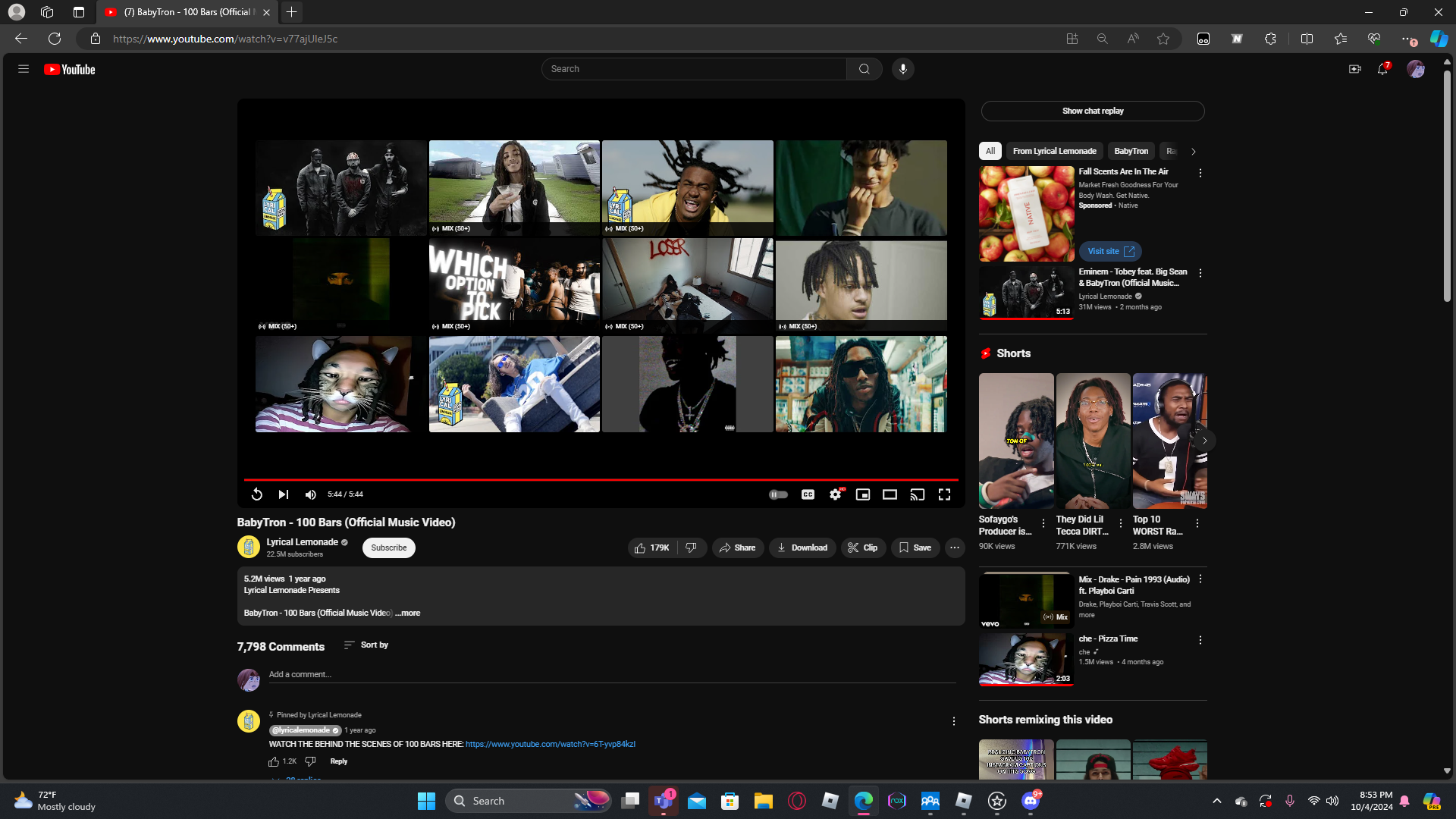Search with your voice microphone
The height and width of the screenshot is (819, 1456).
(902, 69)
